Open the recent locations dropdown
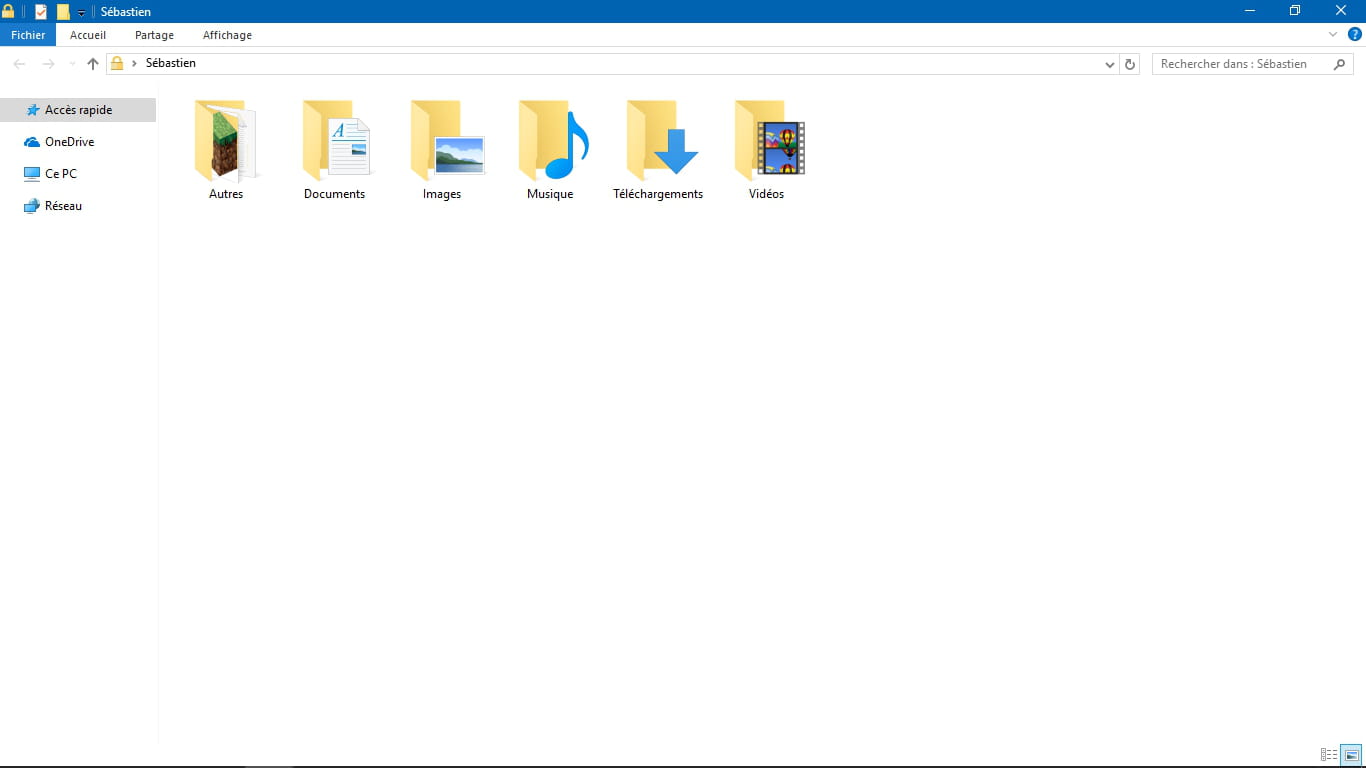The width and height of the screenshot is (1366, 768). pos(72,64)
